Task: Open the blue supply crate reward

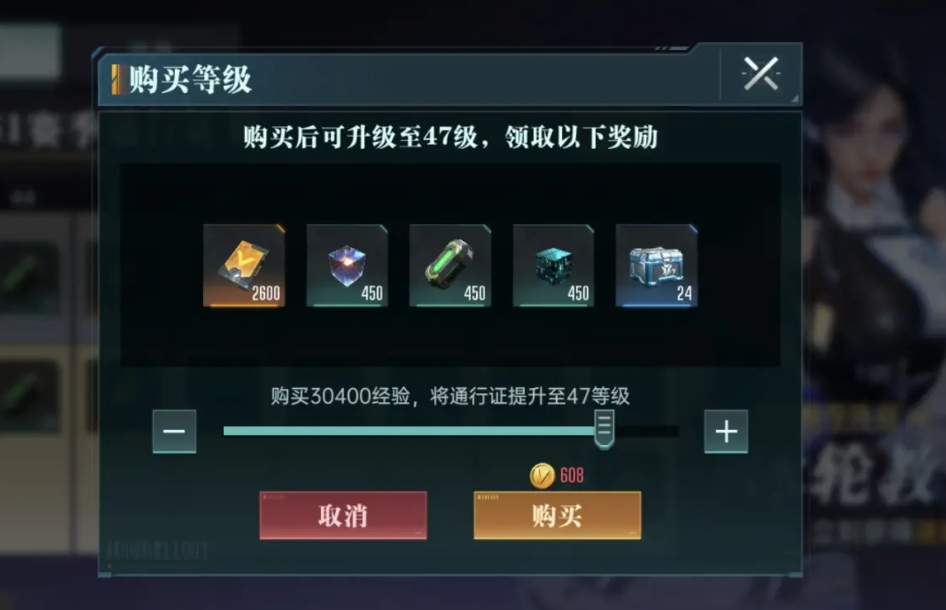Action: 656,265
